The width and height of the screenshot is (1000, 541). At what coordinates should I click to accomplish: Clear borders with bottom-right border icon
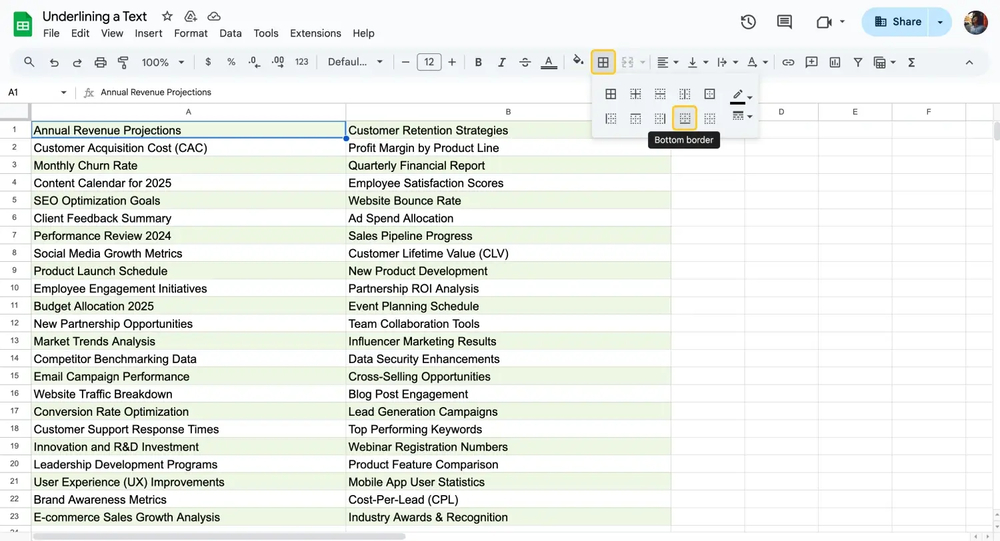click(709, 118)
